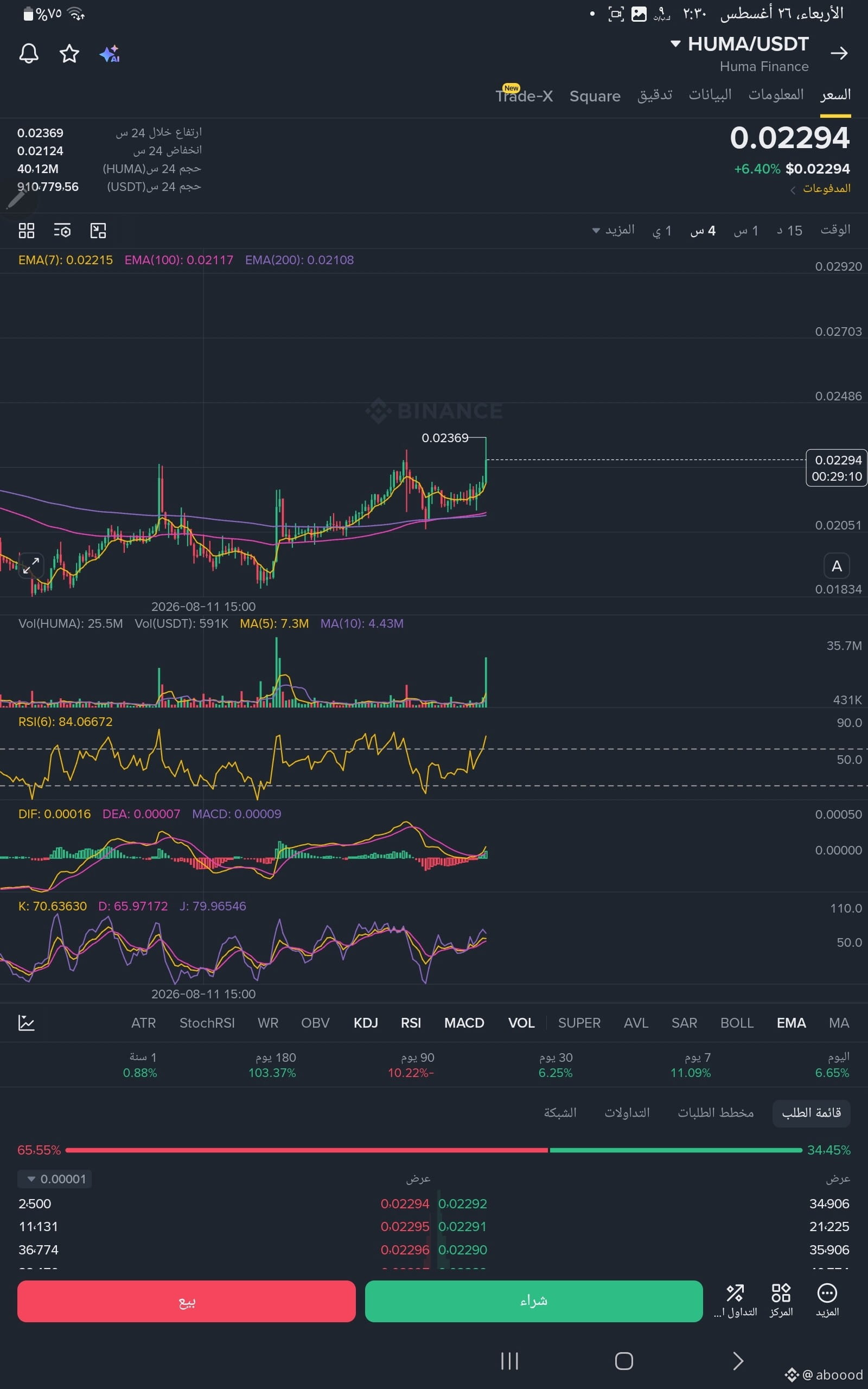Open the Hub squares icon in bottom bar
The height and width of the screenshot is (1389, 868).
tap(781, 1301)
